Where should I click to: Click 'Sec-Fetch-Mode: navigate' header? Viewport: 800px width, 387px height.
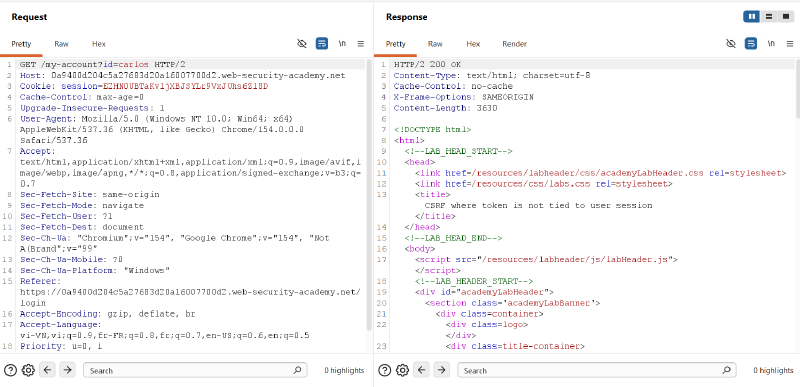coord(82,205)
